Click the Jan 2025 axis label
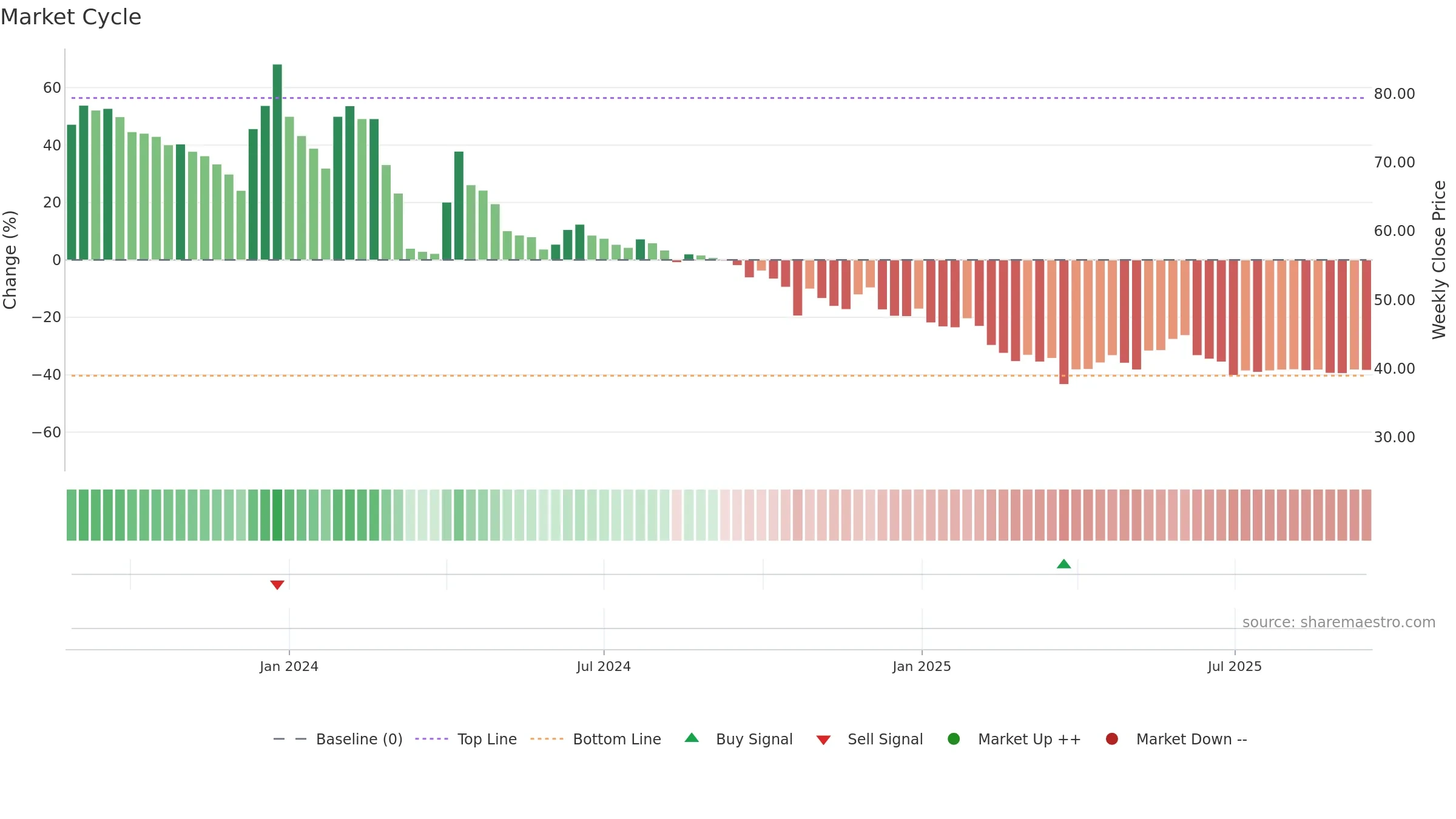This screenshot has width=1456, height=819. pyautogui.click(x=922, y=667)
